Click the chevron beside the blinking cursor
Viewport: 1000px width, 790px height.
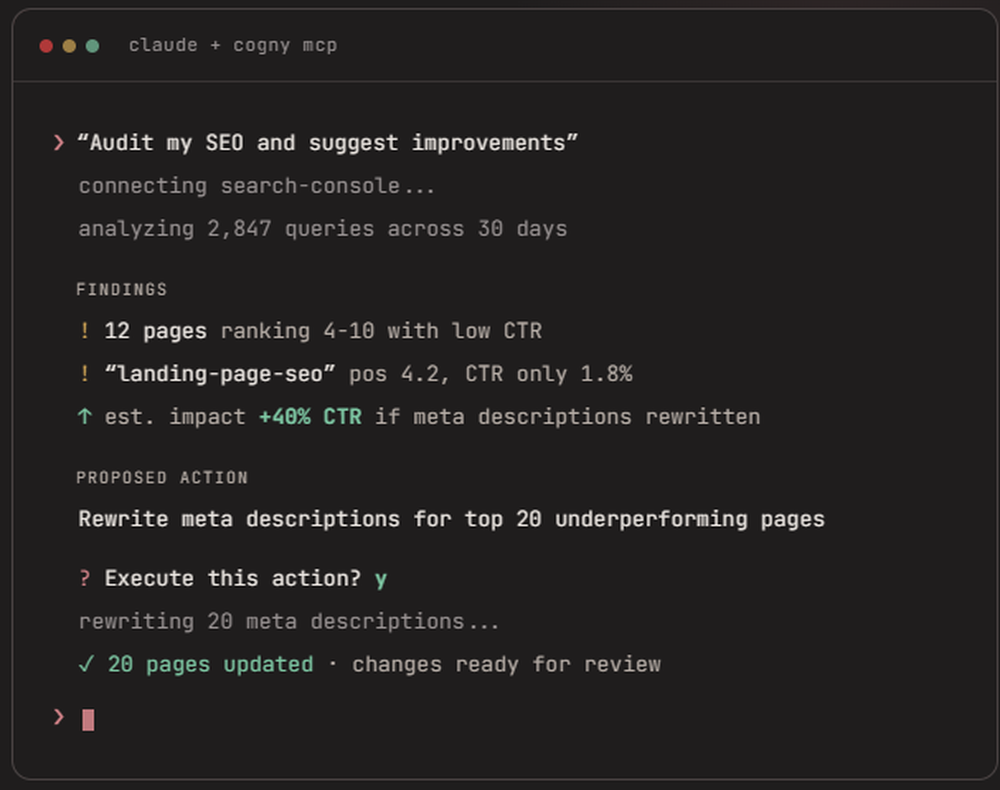58,716
